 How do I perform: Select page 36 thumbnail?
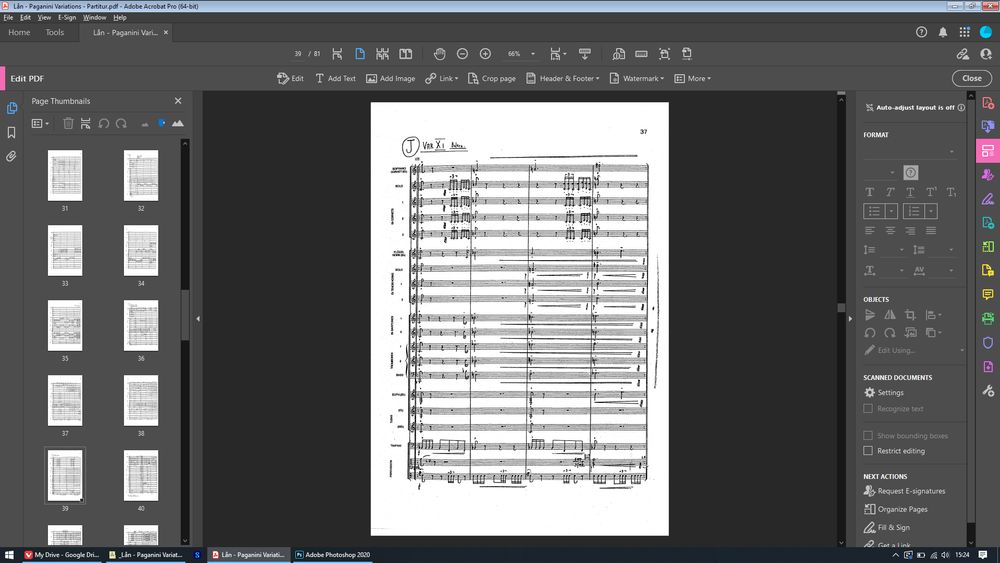click(x=141, y=325)
